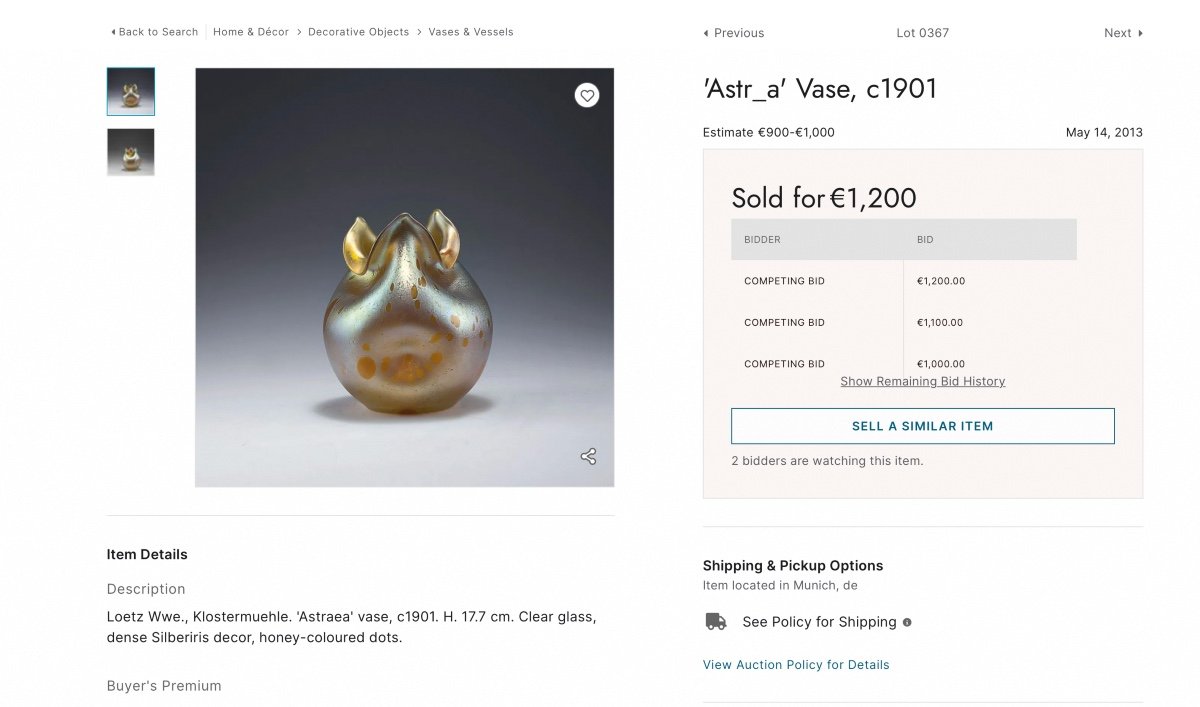1200x707 pixels.
Task: Return via the Back to Search link
Action: pyautogui.click(x=157, y=31)
